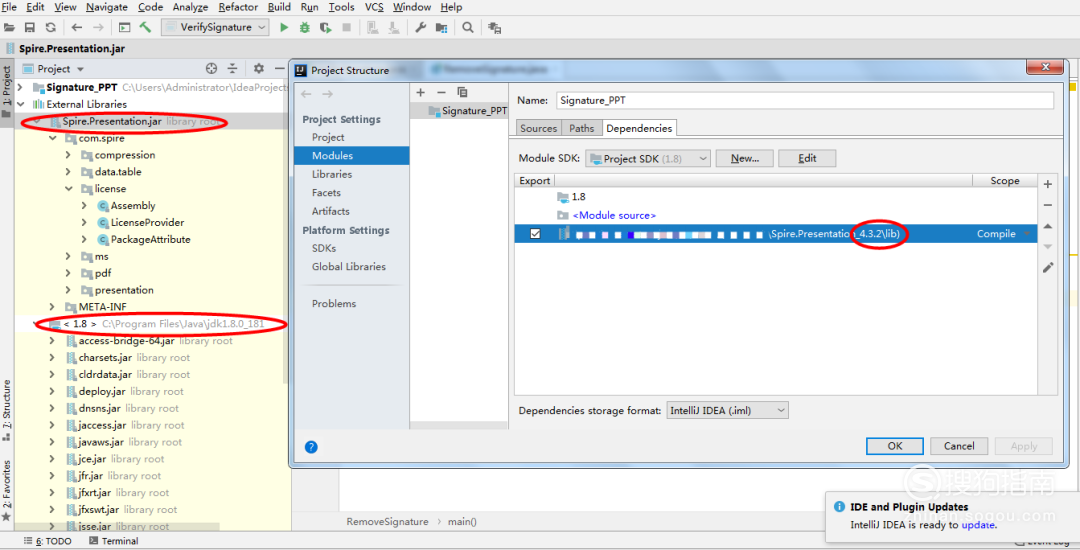Viewport: 1080px width, 550px height.
Task: Expand the Signature_PPT project node
Action: (20, 87)
